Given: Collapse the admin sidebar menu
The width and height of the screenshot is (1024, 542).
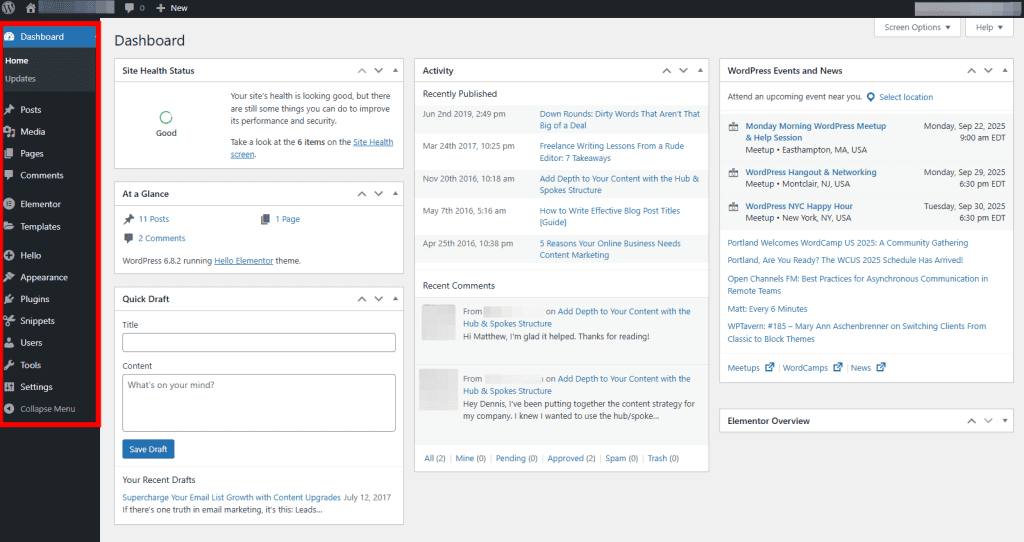Looking at the screenshot, I should click(x=40, y=409).
